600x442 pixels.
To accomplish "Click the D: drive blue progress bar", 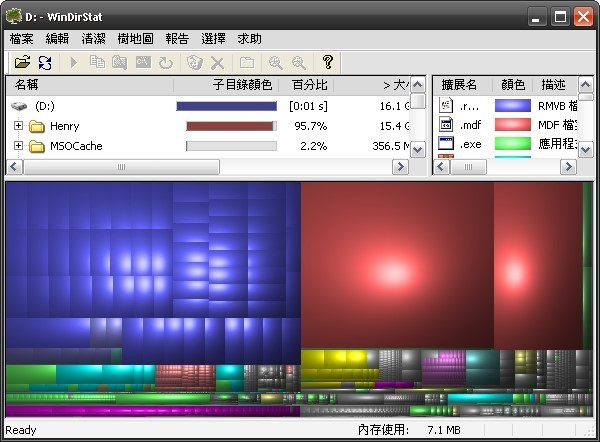I will [x=227, y=106].
